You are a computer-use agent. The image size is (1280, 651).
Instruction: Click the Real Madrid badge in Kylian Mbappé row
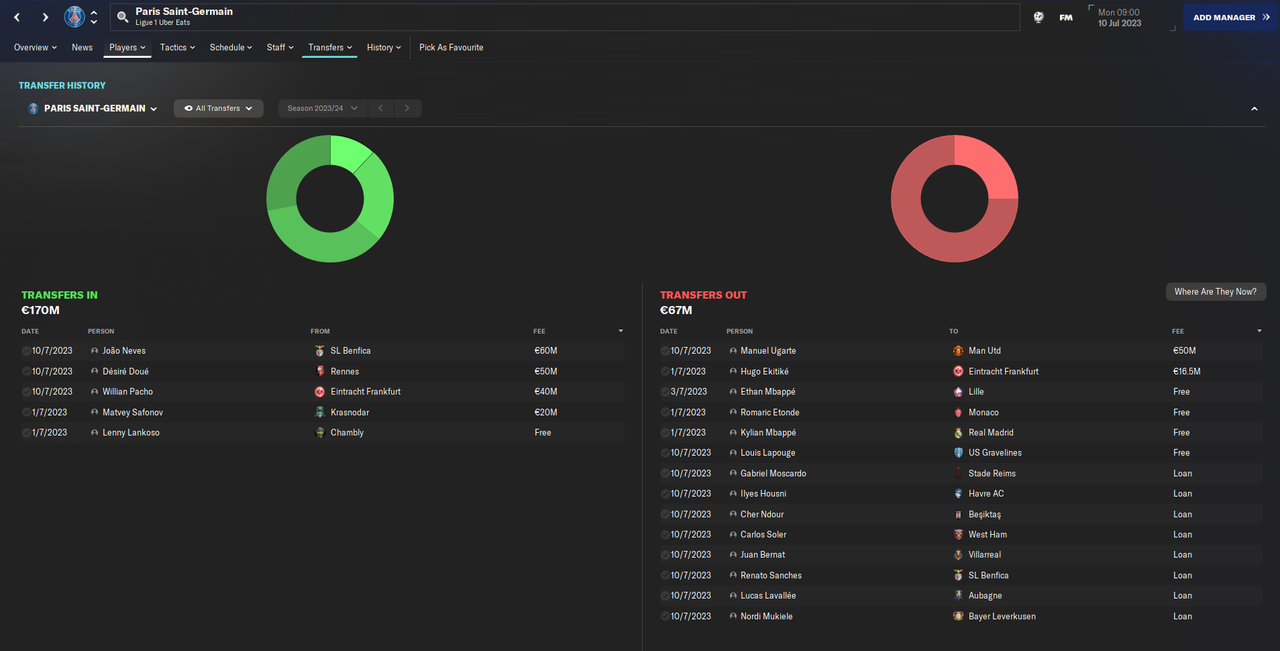pyautogui.click(x=959, y=433)
